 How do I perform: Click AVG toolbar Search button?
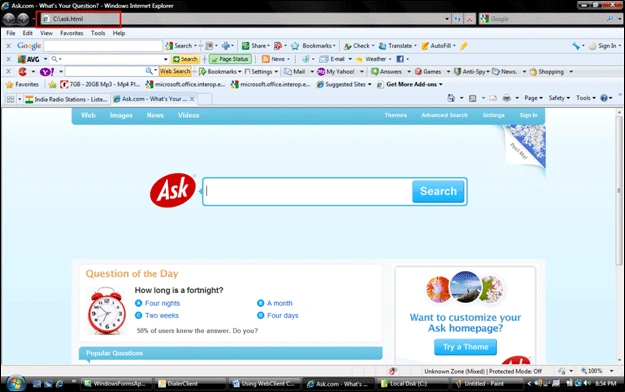point(185,59)
